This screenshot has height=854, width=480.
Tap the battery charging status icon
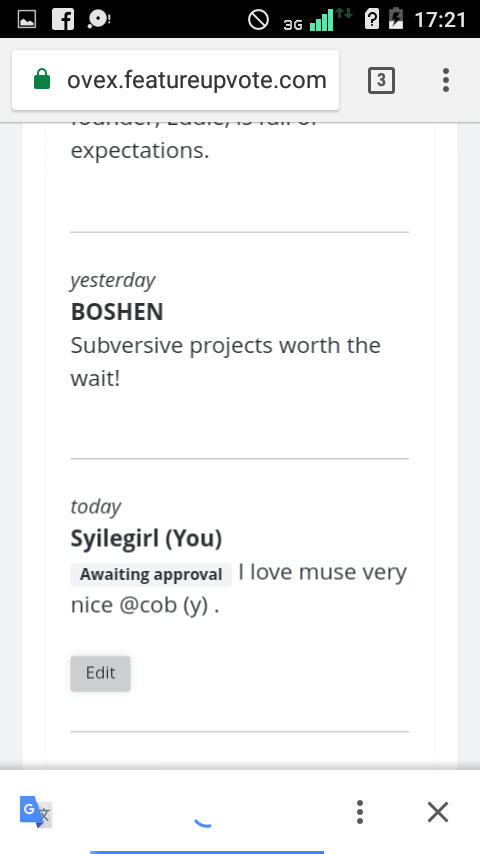(396, 19)
